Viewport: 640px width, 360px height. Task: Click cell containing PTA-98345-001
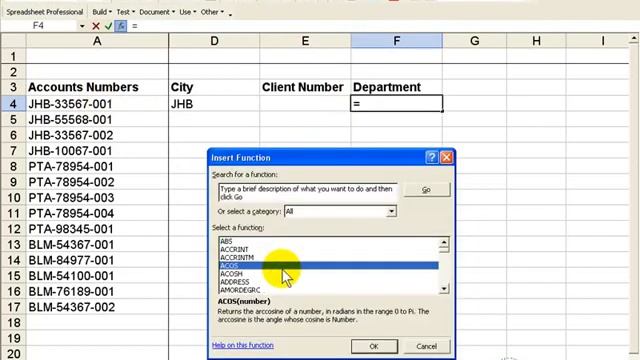point(97,229)
